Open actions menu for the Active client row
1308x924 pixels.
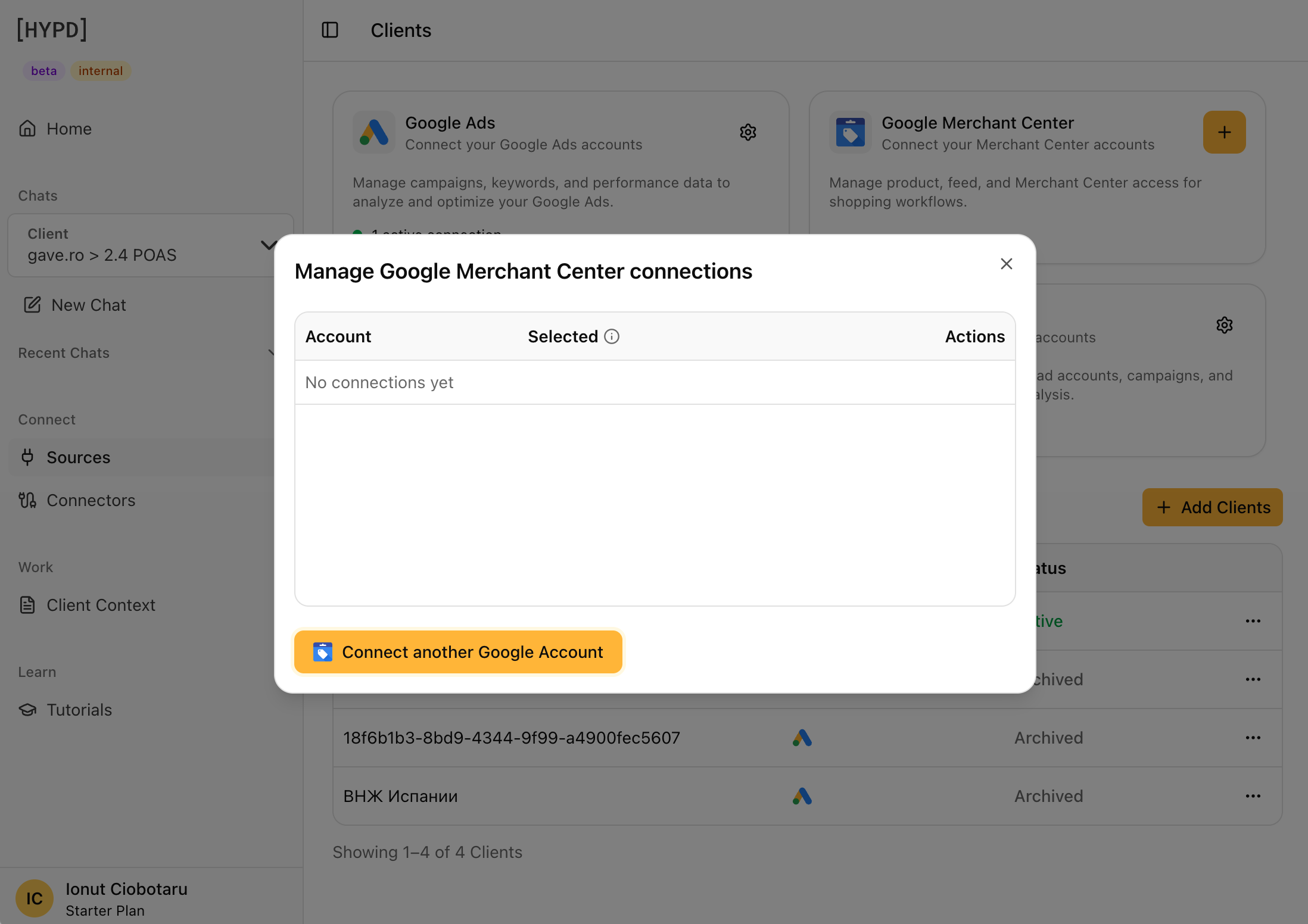click(1253, 621)
